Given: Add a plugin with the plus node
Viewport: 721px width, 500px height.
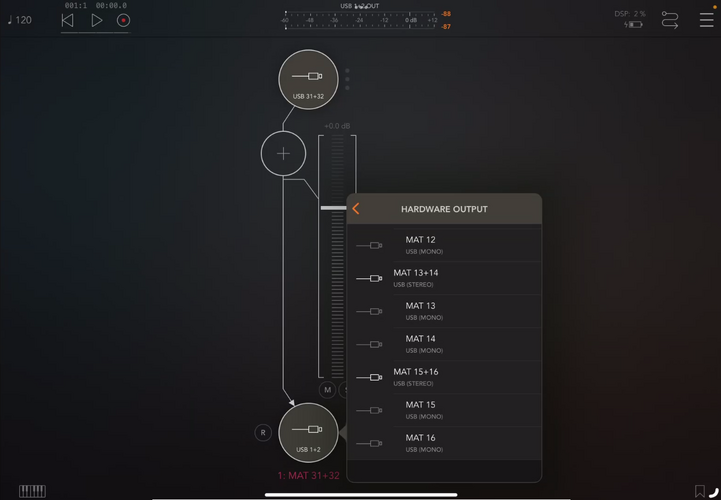Looking at the screenshot, I should point(283,153).
